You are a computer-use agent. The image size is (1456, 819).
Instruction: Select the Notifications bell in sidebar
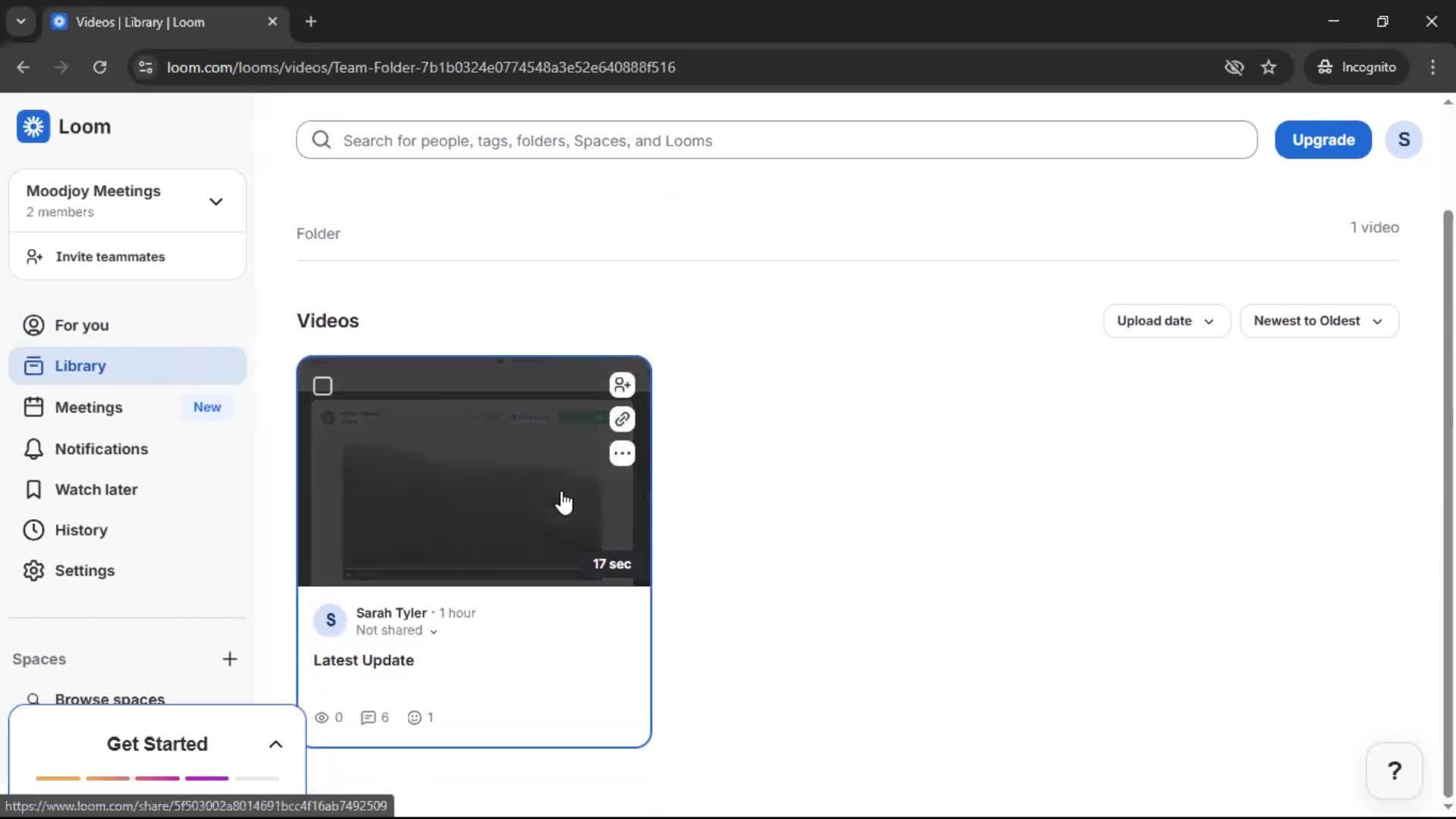tap(100, 449)
